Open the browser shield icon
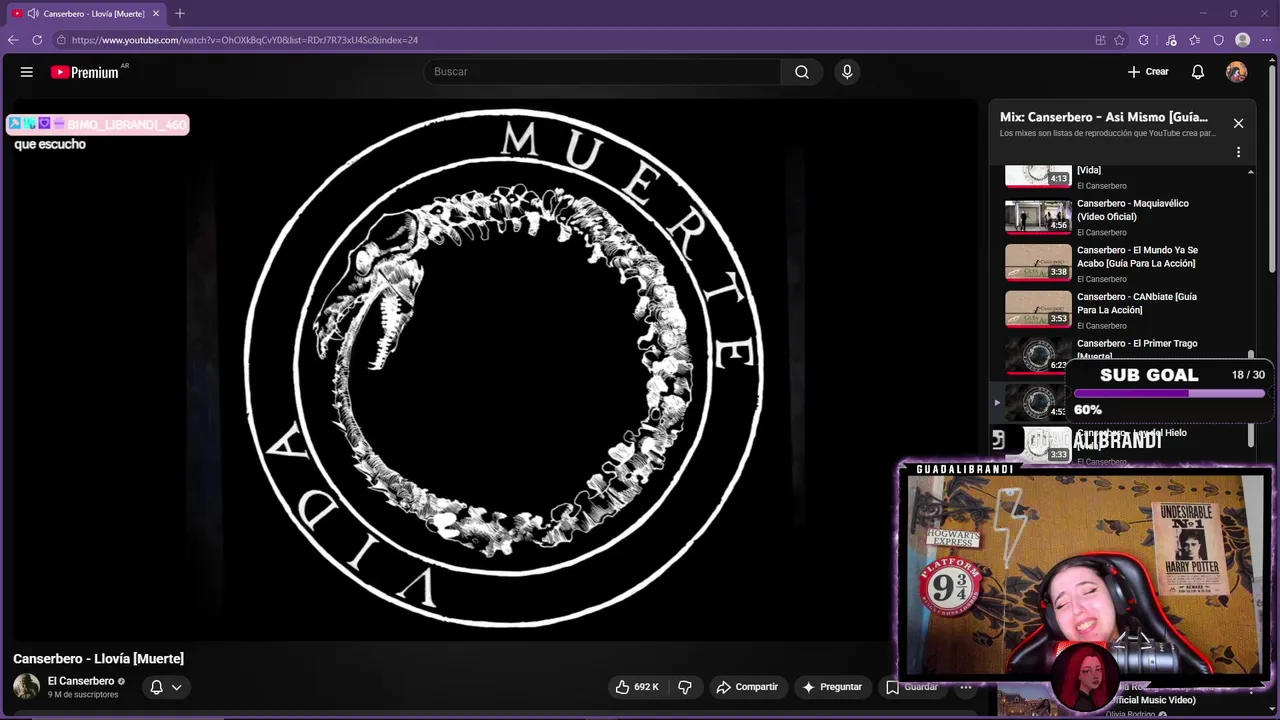The height and width of the screenshot is (720, 1280). 1219,40
